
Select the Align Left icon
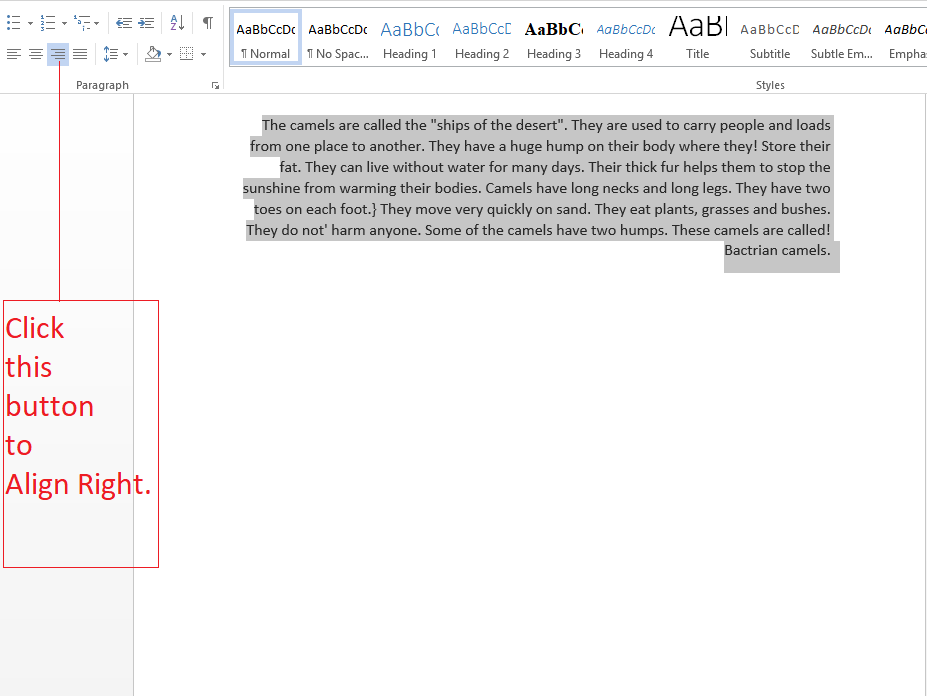[14, 54]
